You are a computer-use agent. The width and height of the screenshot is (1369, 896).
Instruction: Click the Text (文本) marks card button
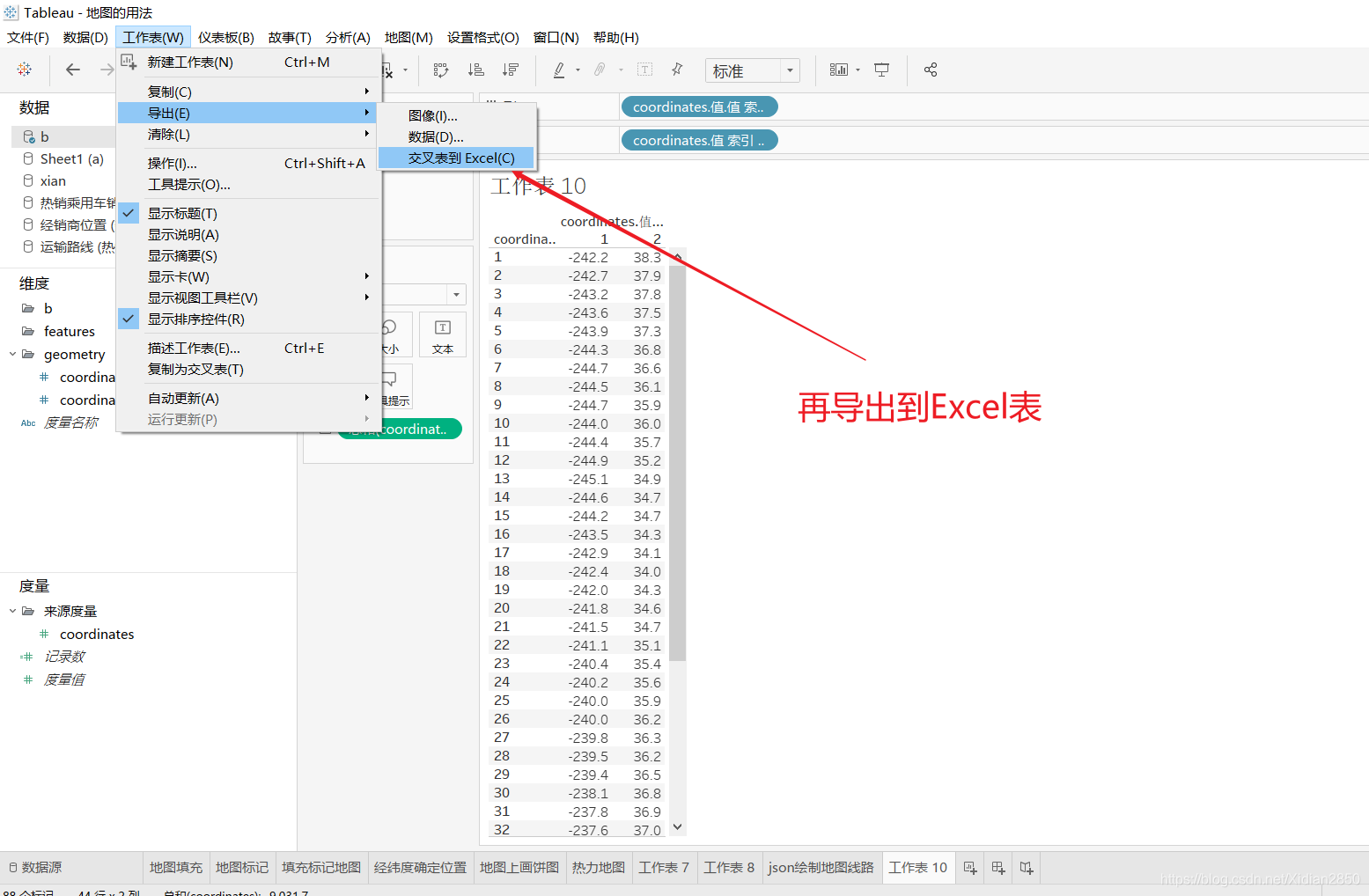pyautogui.click(x=443, y=335)
